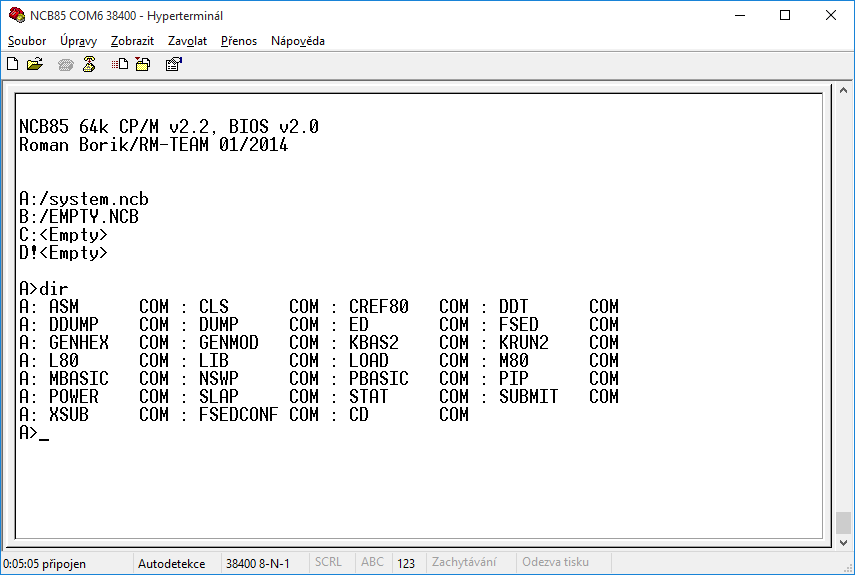855x575 pixels.
Task: Click the Open file toolbar icon
Action: 35,64
